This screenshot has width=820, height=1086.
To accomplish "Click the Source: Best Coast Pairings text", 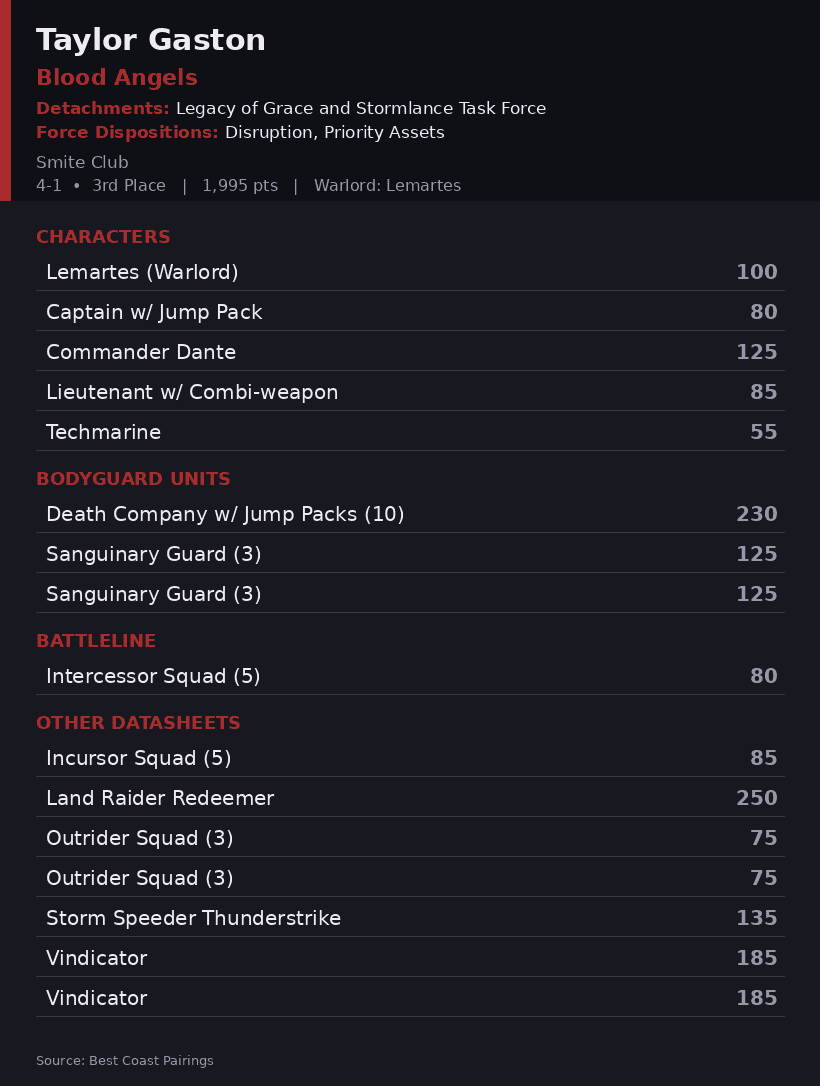I will 125,1060.
